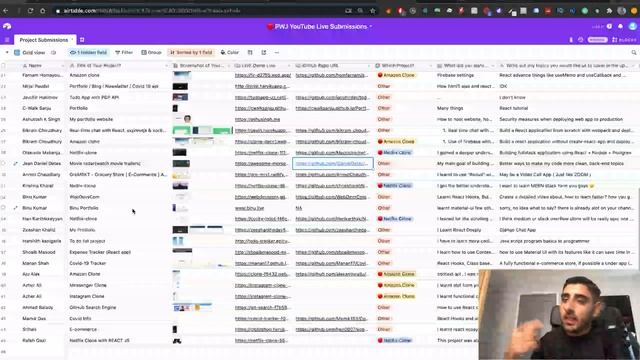Screen dimensions: 640x360
Task: Select the 'Messenger Clone' title cell
Action: point(118,285)
